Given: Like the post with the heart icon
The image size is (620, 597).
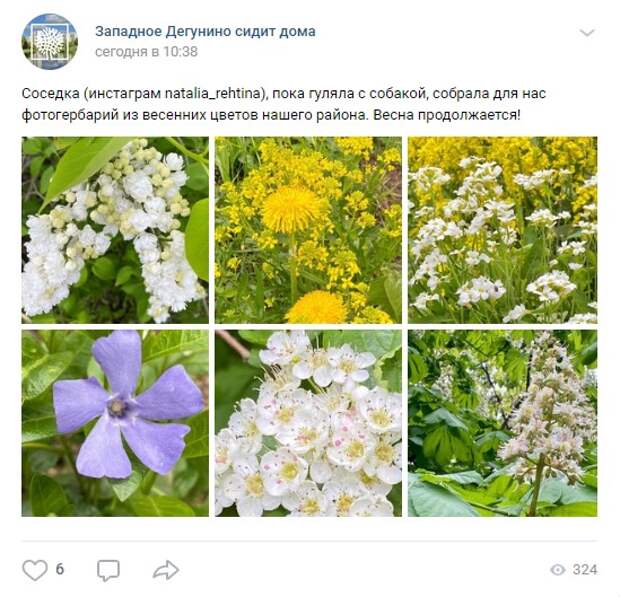Looking at the screenshot, I should coord(35,570).
